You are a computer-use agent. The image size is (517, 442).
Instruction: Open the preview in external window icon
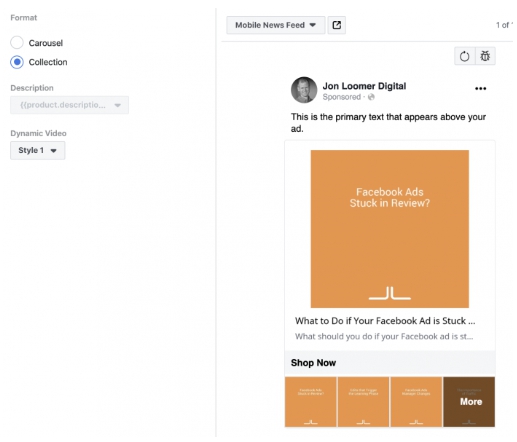337,25
